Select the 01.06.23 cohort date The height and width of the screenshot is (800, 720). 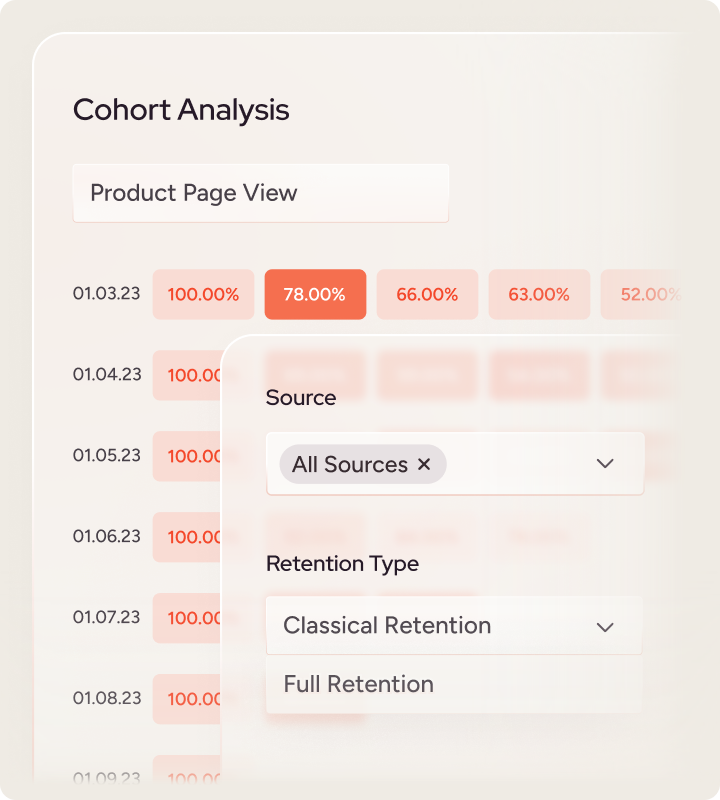point(106,536)
